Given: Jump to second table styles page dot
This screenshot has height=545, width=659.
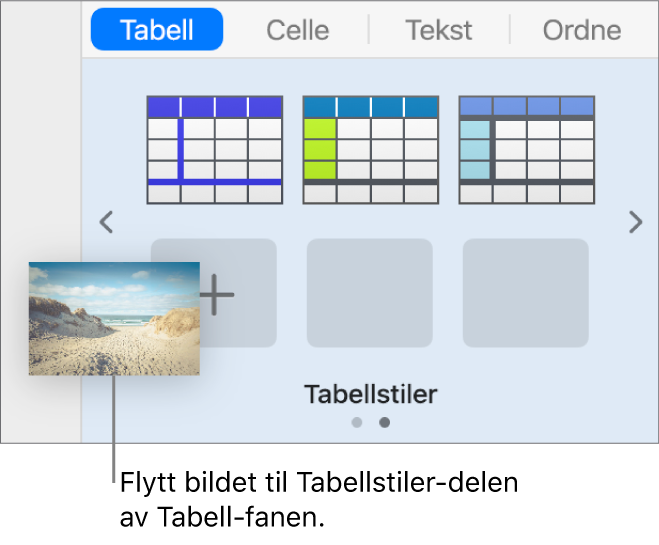Looking at the screenshot, I should pos(385,422).
